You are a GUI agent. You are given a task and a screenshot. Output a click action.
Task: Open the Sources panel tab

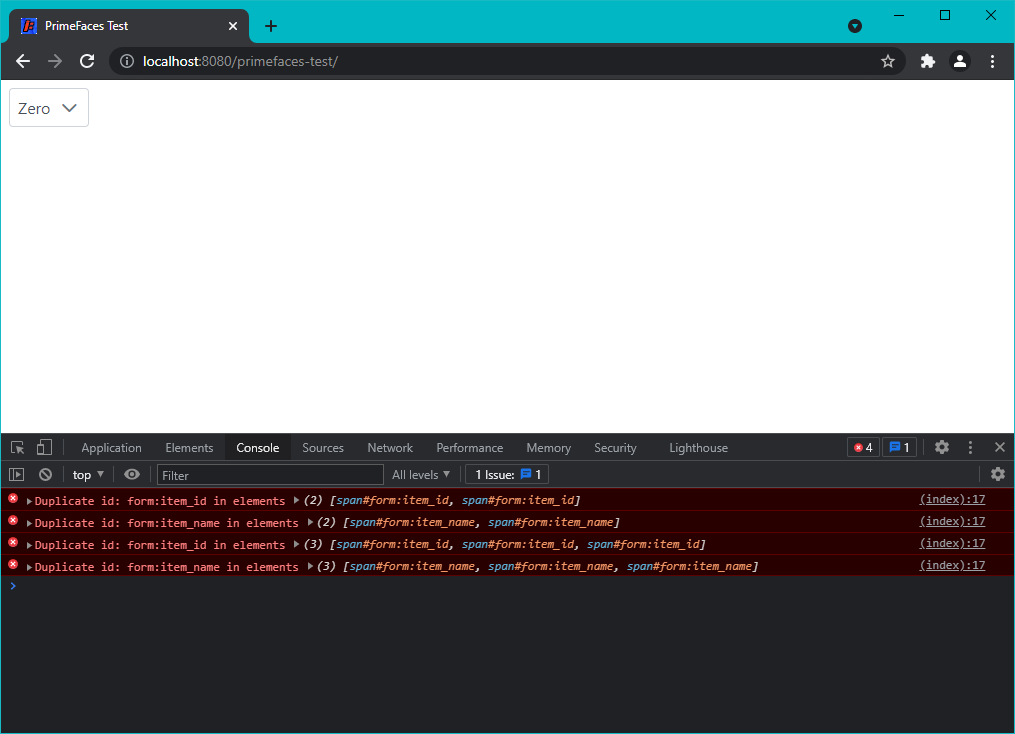tap(322, 447)
